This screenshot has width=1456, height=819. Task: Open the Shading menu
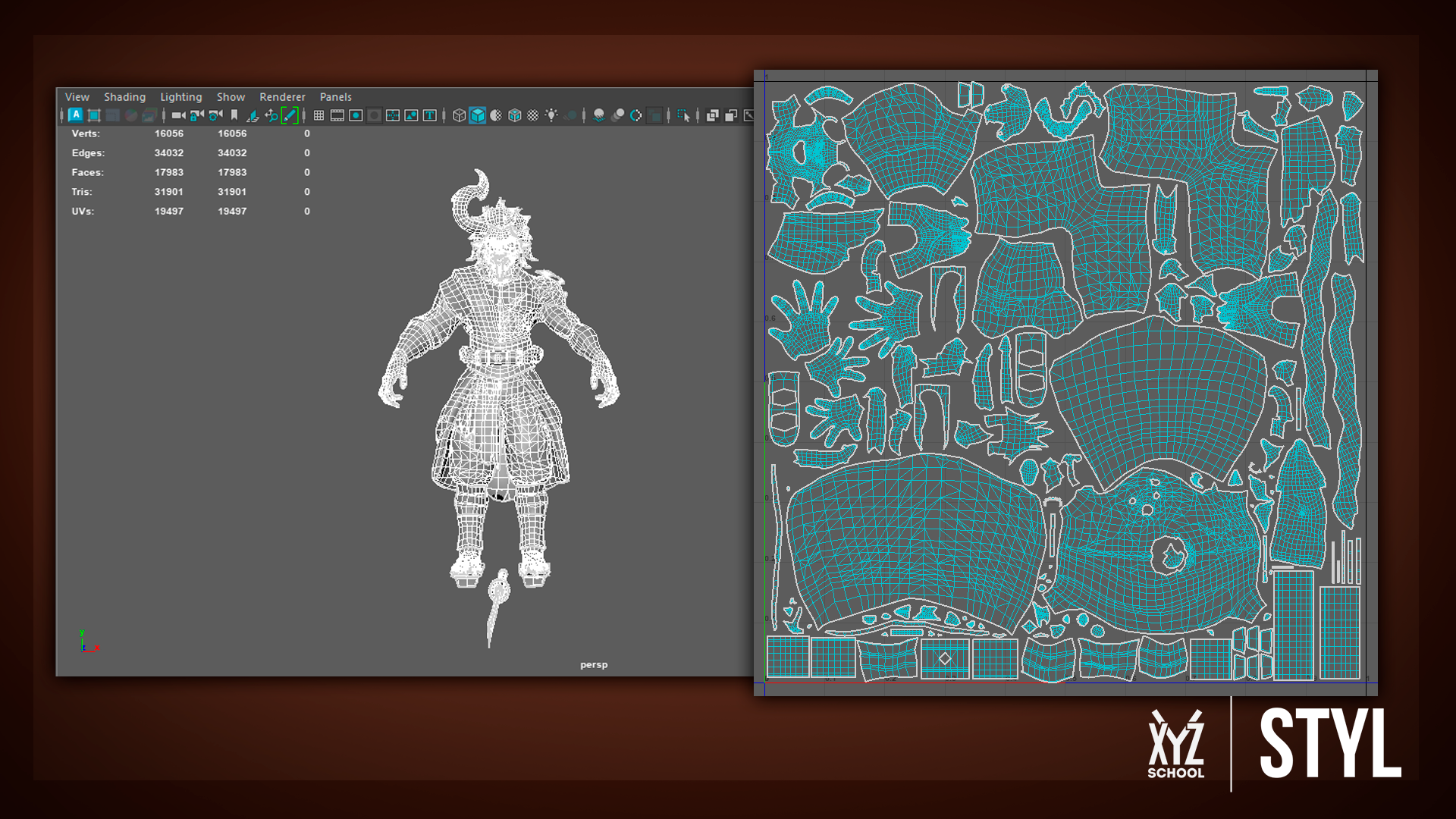click(124, 97)
